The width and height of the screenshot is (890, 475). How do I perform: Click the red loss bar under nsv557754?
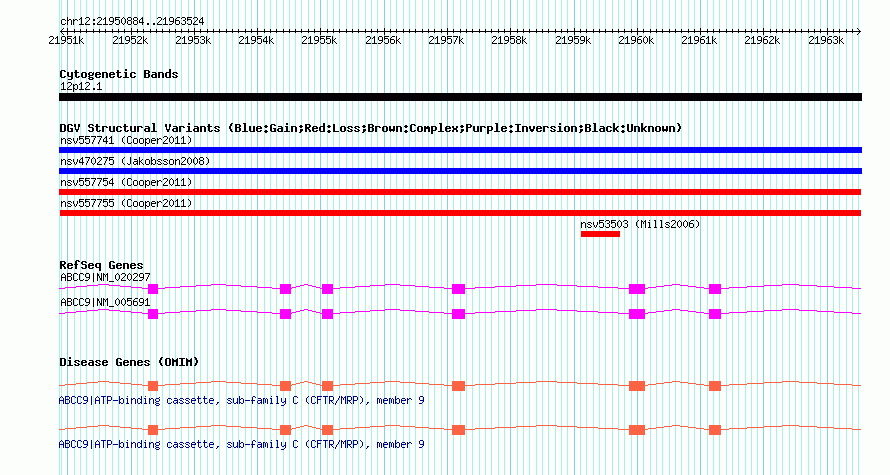460,192
